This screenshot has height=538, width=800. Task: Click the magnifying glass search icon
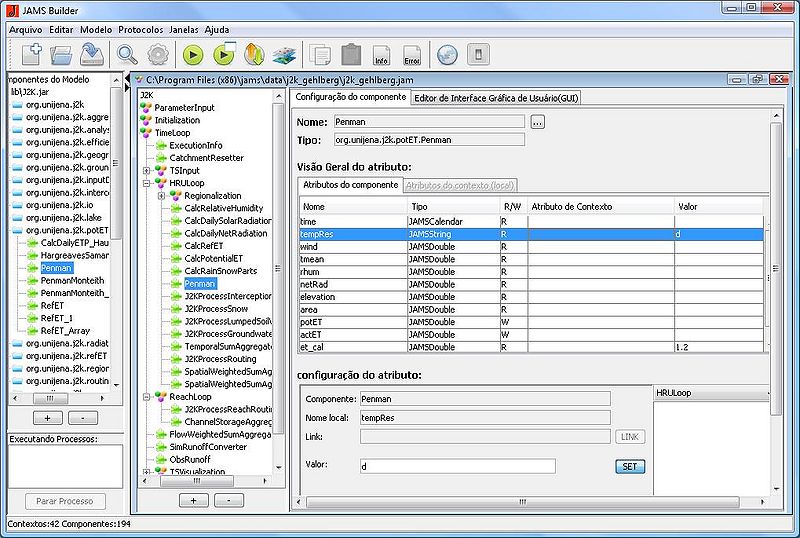point(128,54)
